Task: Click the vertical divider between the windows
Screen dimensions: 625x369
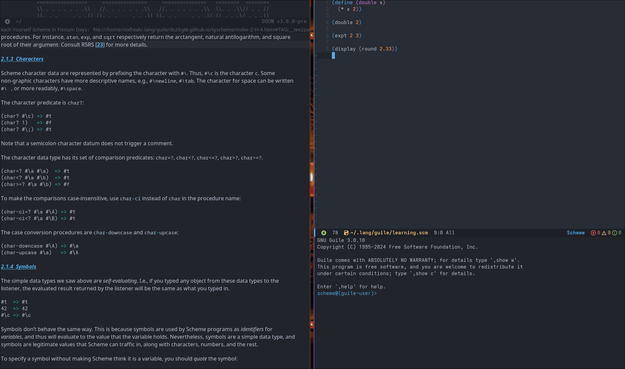Action: tap(312, 184)
